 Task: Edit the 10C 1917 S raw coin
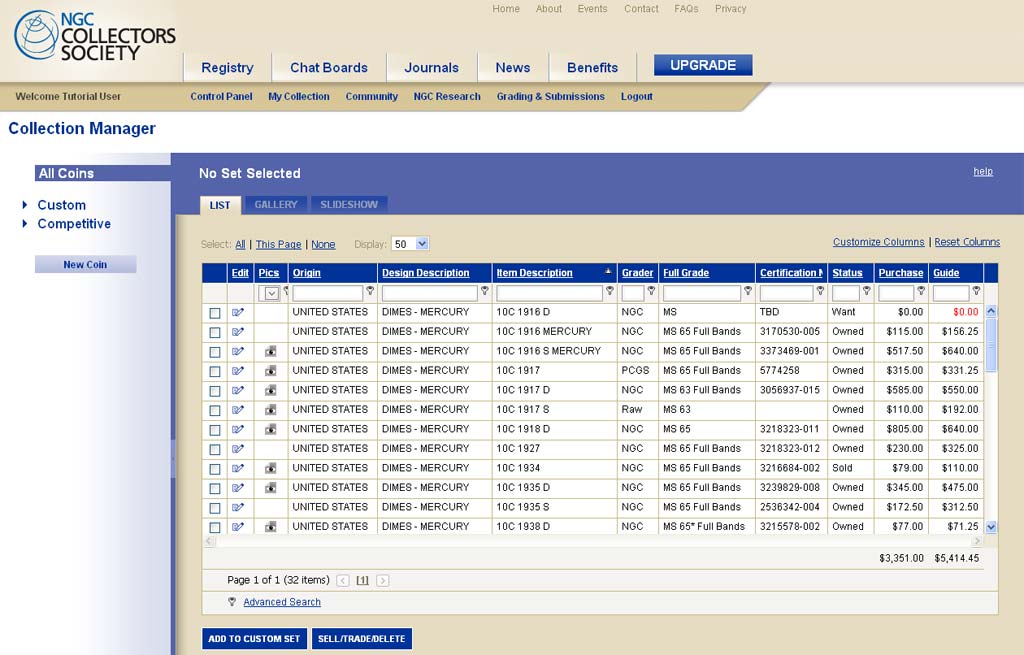click(x=238, y=410)
